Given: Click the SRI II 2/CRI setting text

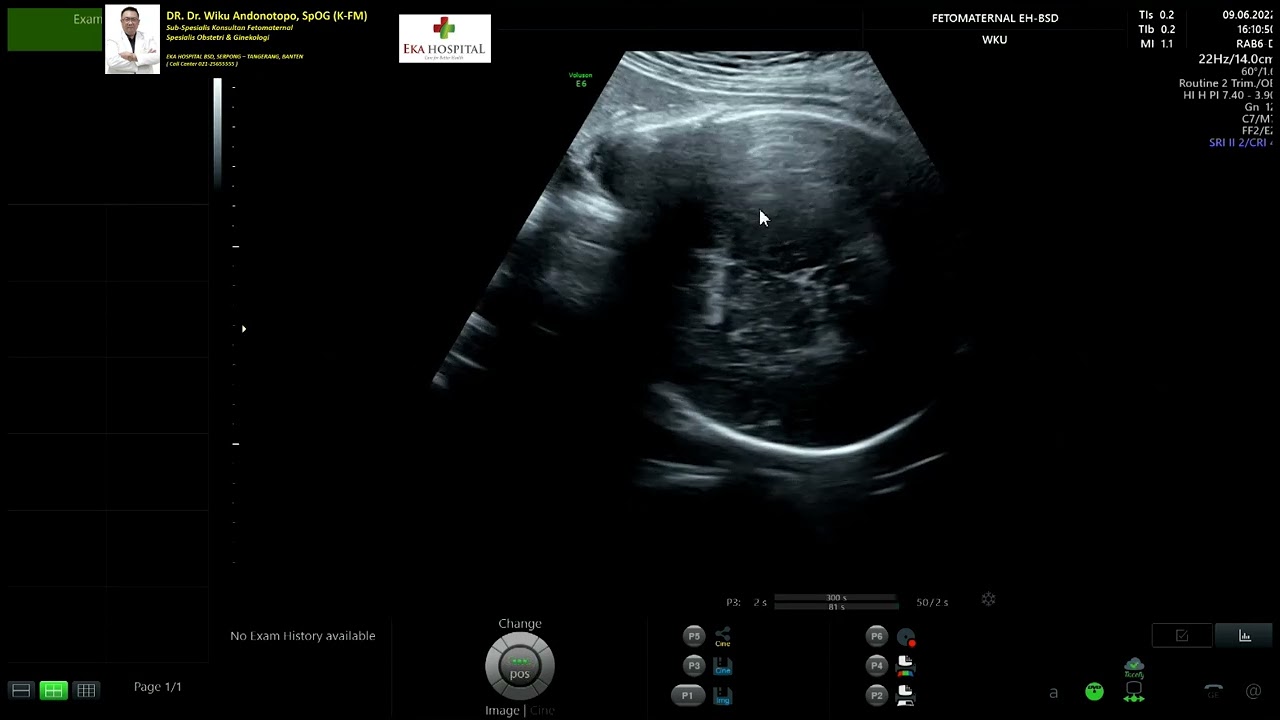Looking at the screenshot, I should (1240, 143).
